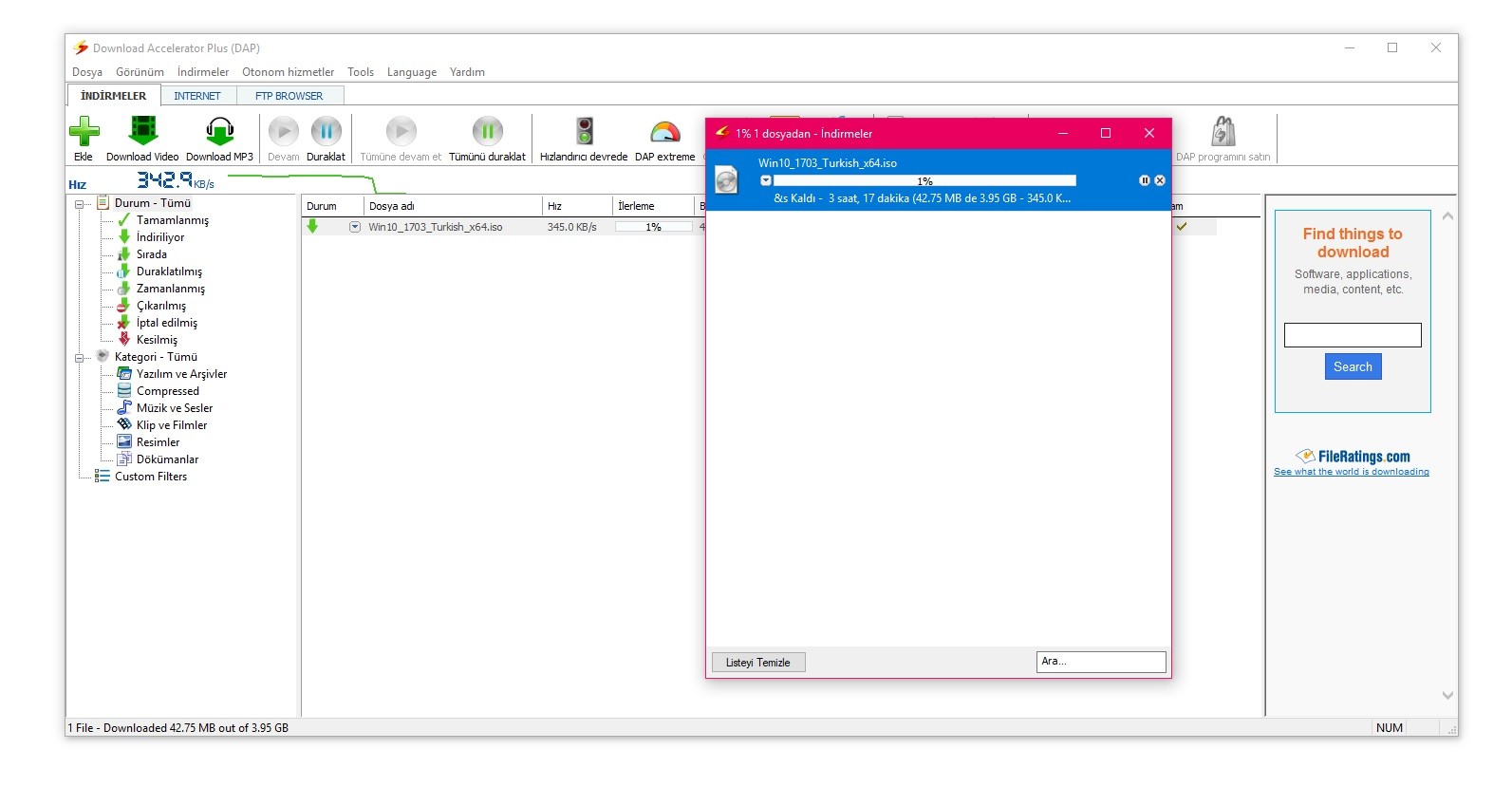Collapse the Kategori - Tümü tree node
The image size is (1512, 787).
80,358
